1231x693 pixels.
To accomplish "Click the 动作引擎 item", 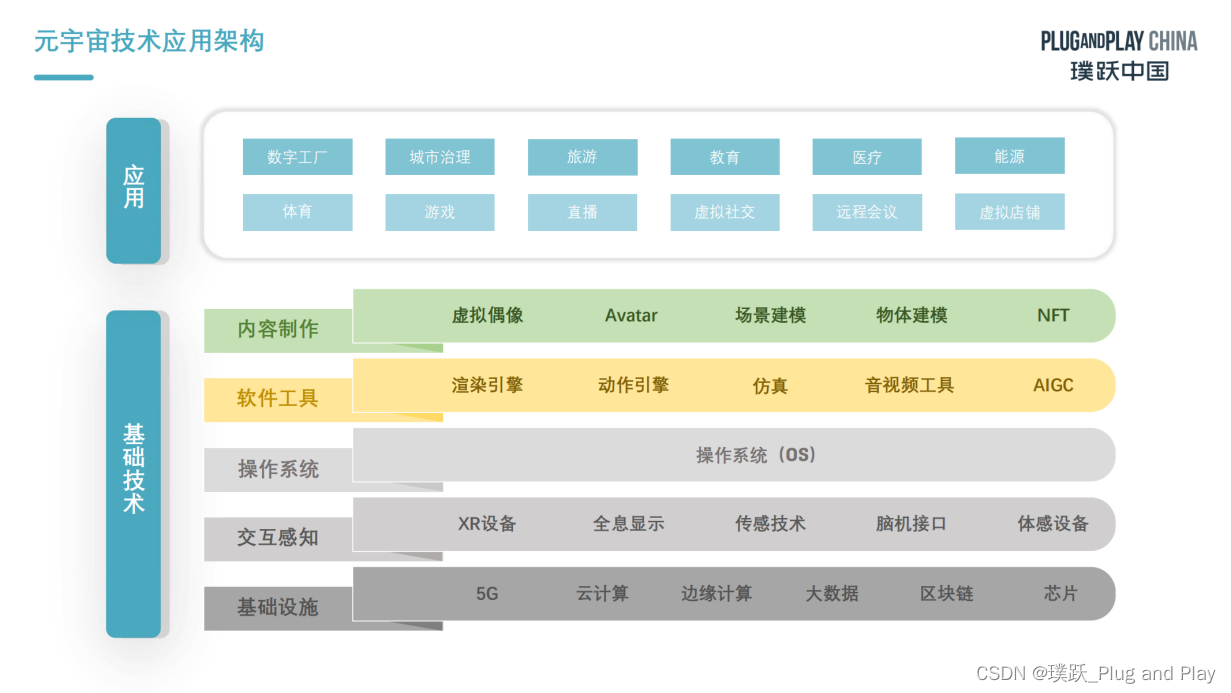I will [x=634, y=385].
